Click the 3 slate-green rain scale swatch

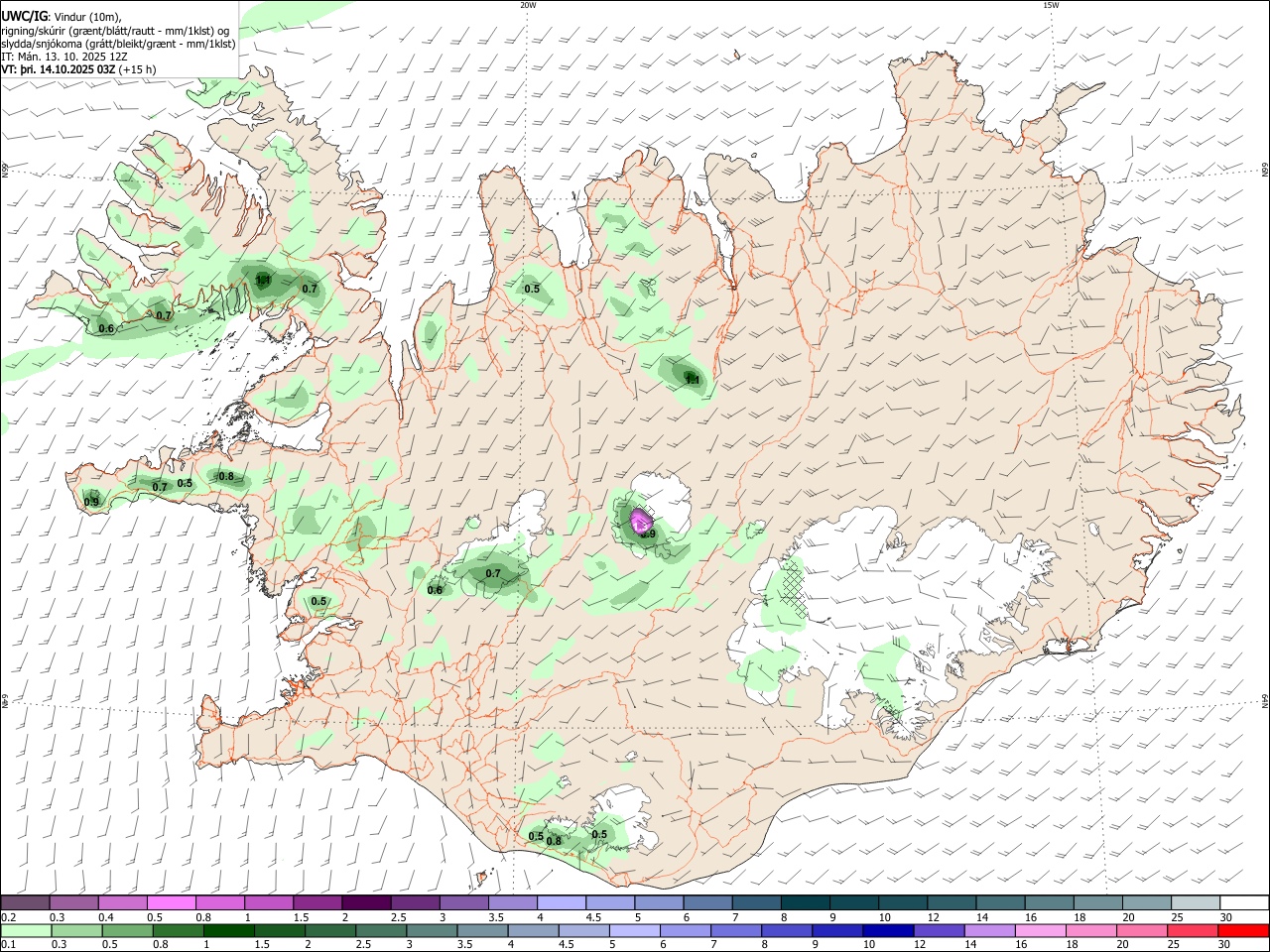(432, 931)
